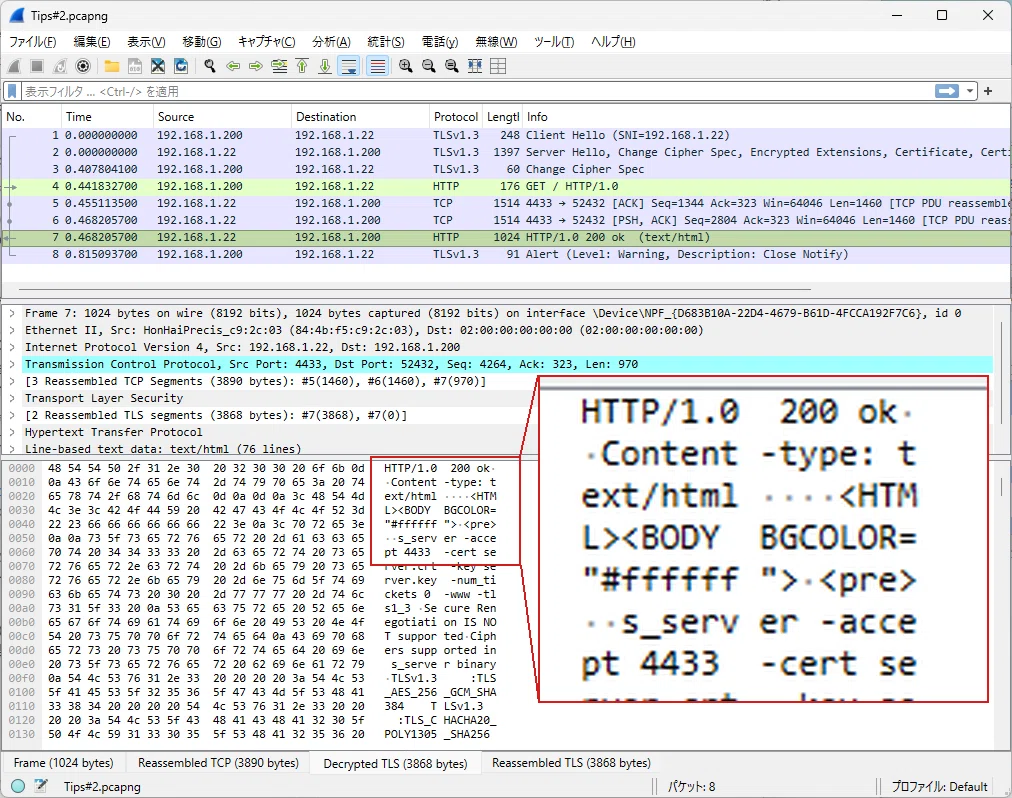Viewport: 1012px width, 798px height.
Task: Open capture options gear icon
Action: click(83, 66)
